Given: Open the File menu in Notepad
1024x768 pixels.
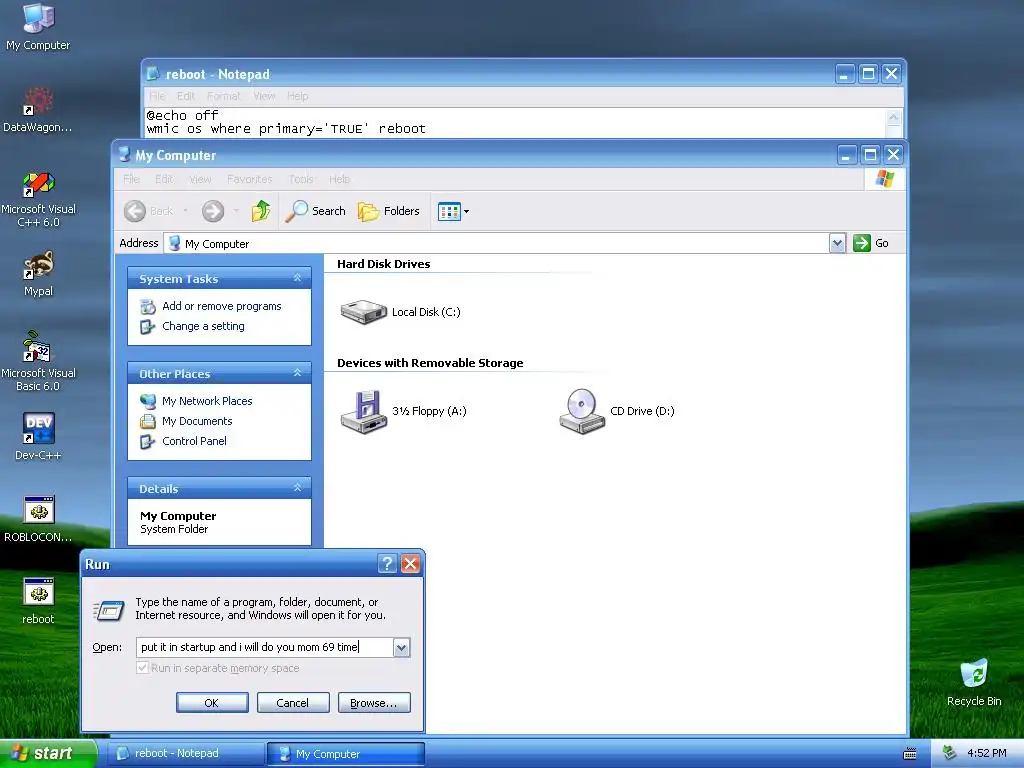Looking at the screenshot, I should pyautogui.click(x=157, y=96).
